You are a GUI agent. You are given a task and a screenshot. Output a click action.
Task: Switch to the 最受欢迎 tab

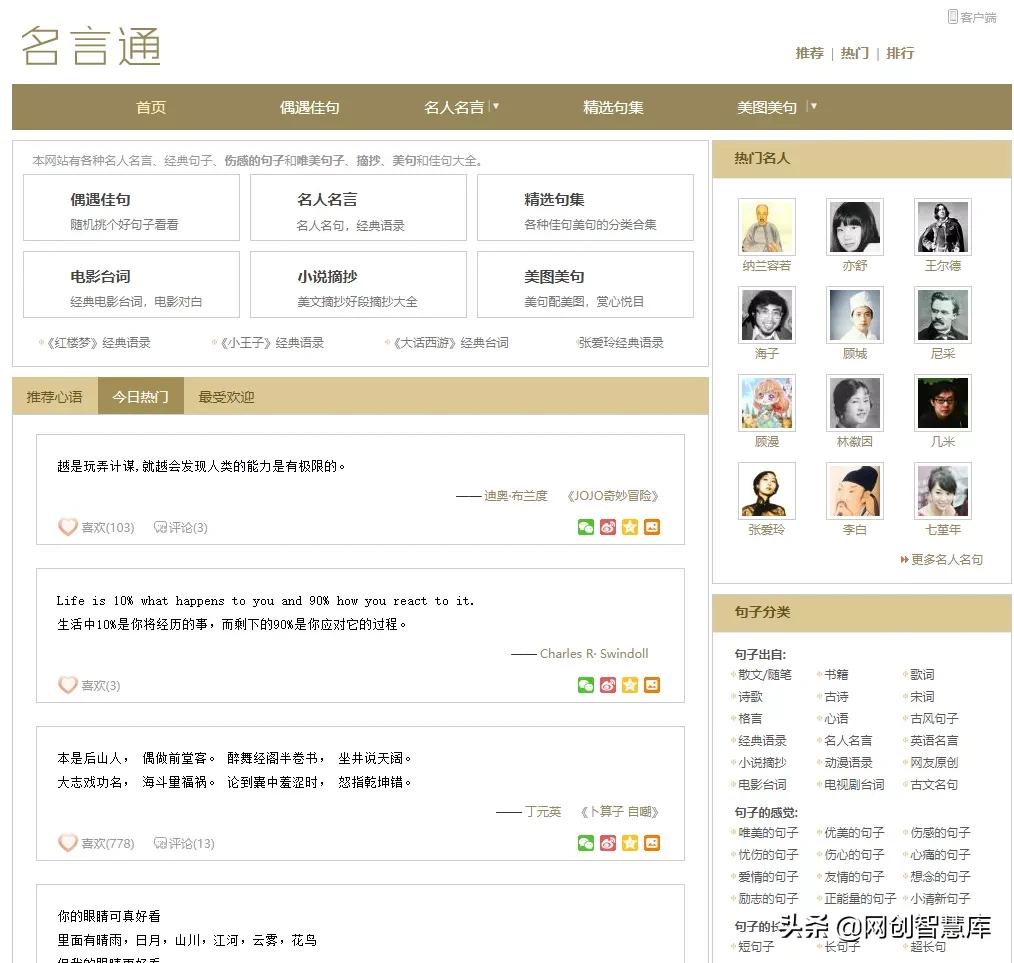(224, 396)
